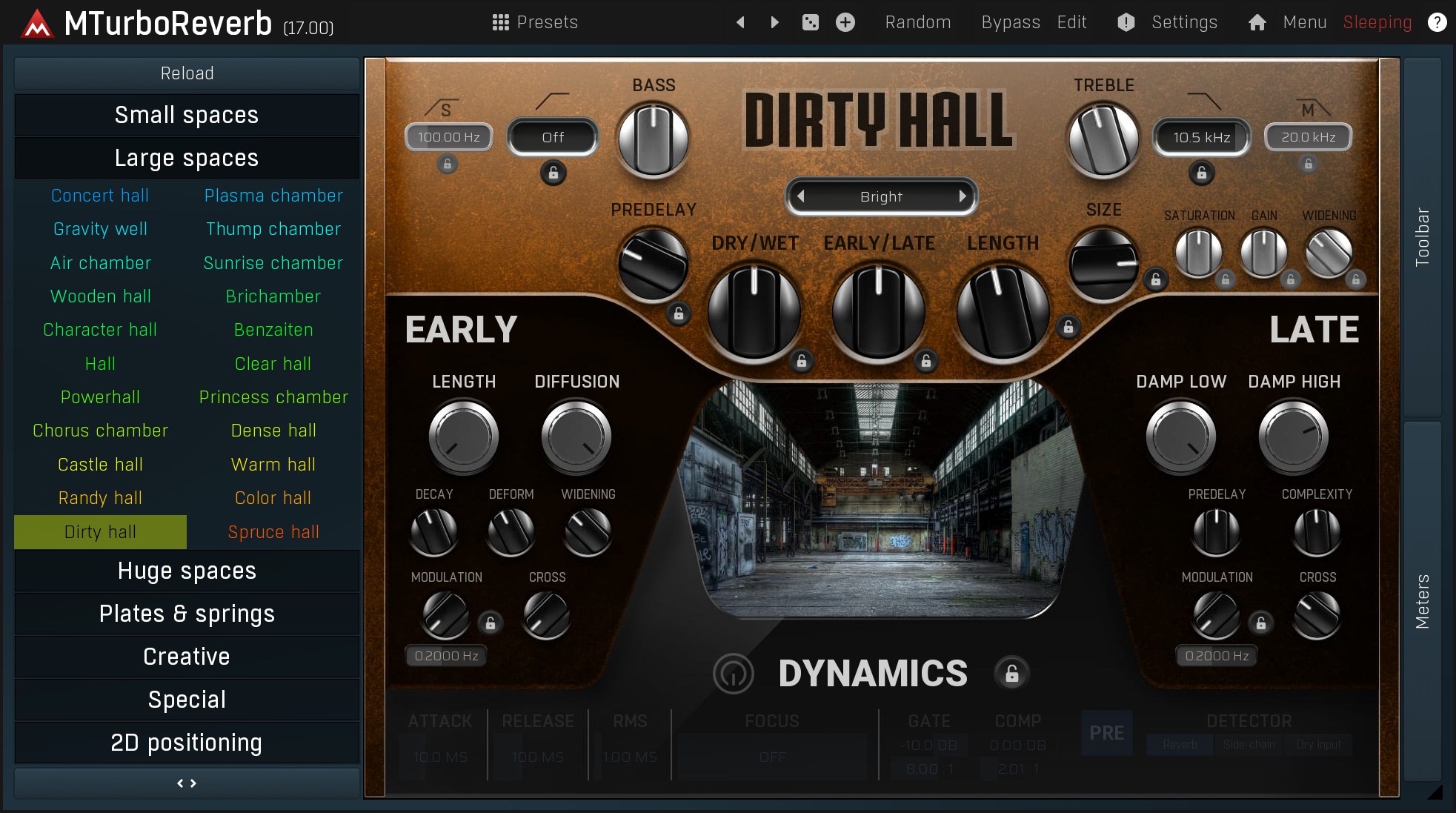Click the next preset arrow icon

pyautogui.click(x=774, y=22)
